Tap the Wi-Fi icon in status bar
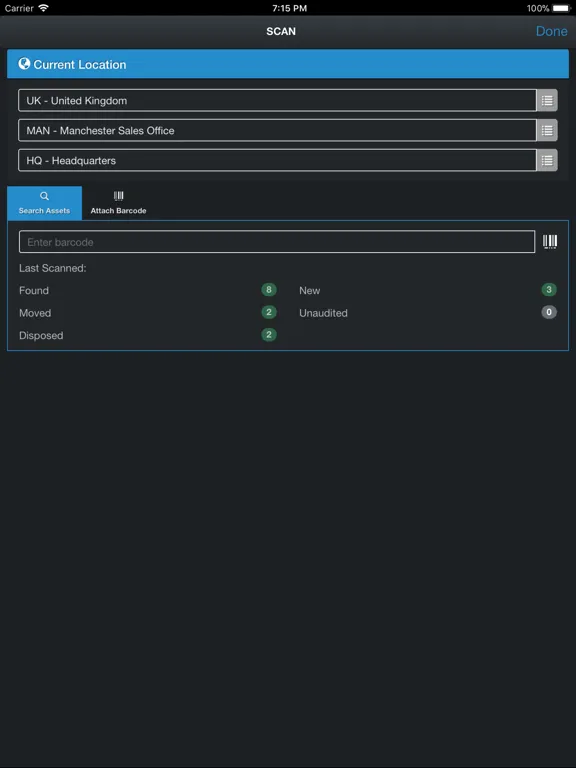The height and width of the screenshot is (768, 576). click(44, 8)
